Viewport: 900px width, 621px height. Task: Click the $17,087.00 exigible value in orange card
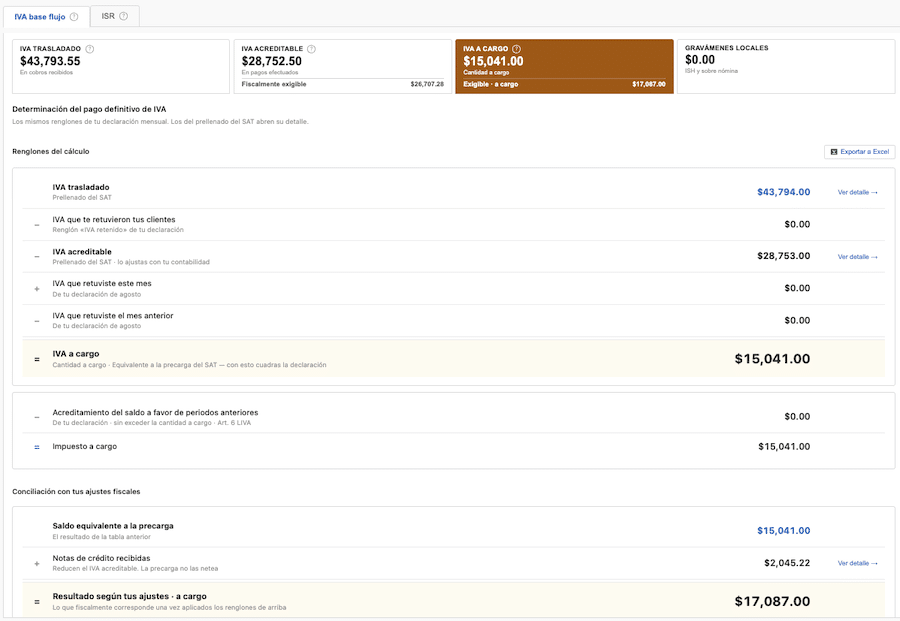point(649,84)
